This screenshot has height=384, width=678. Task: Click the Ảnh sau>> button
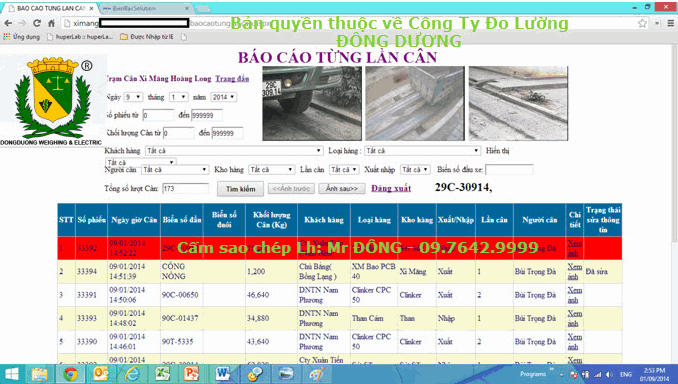tap(342, 189)
